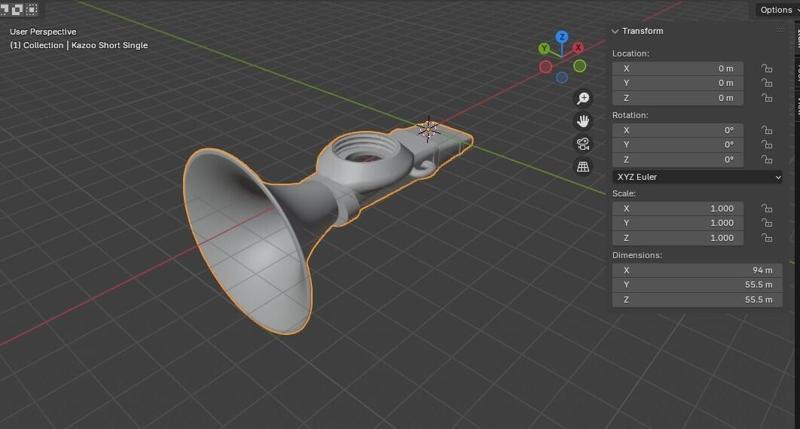800x429 pixels.
Task: Click the blue Z axis gizmo handle
Action: (562, 37)
